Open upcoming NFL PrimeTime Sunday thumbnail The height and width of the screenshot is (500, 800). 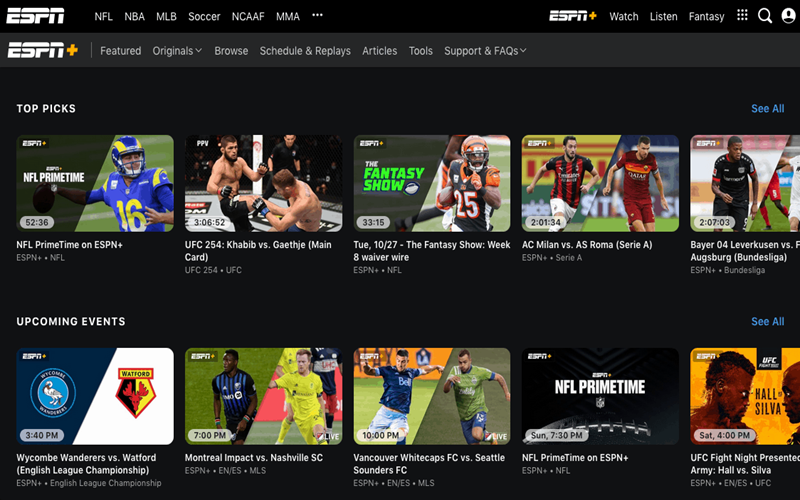(600, 396)
